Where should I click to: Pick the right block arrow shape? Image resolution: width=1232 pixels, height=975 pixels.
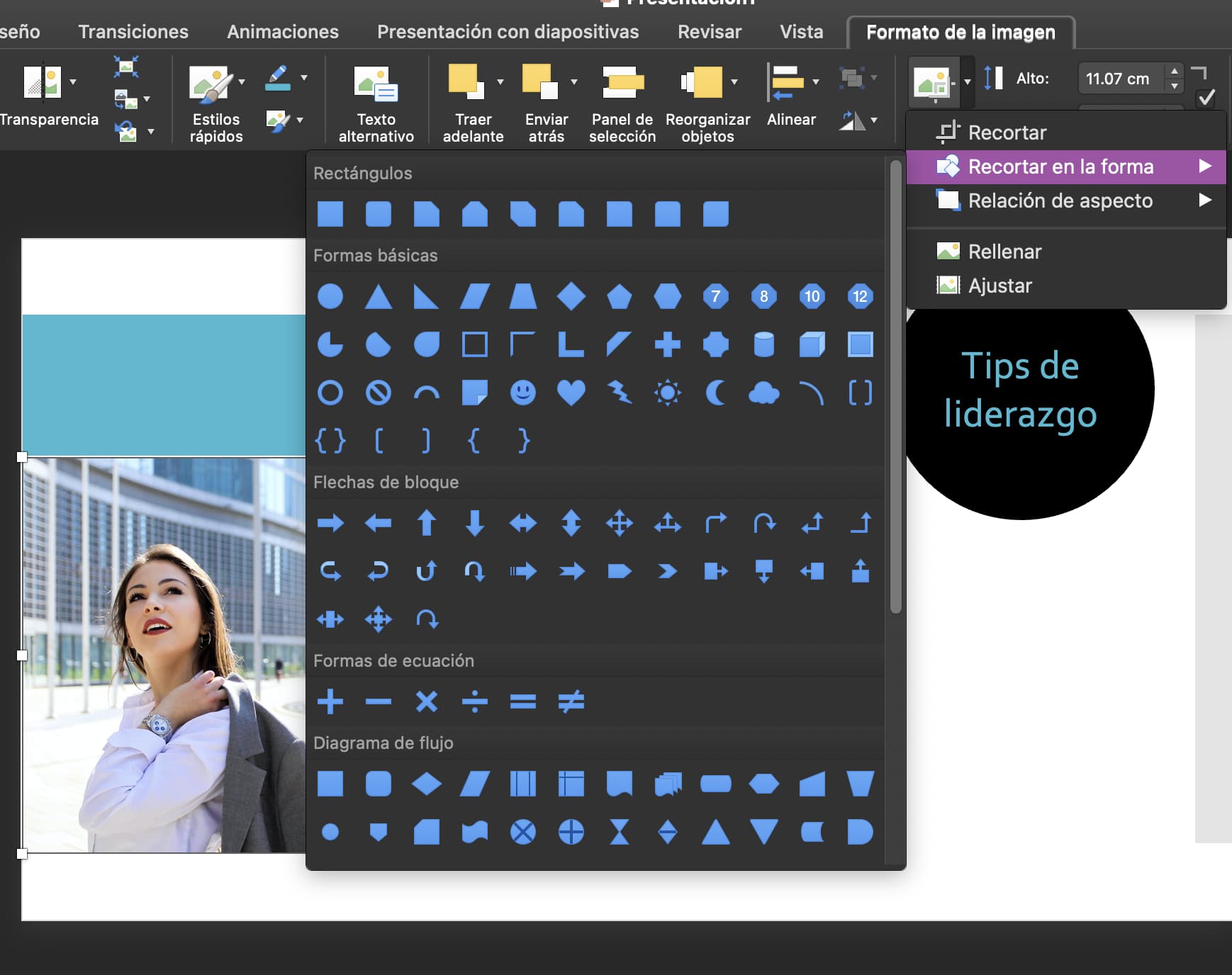(x=330, y=523)
